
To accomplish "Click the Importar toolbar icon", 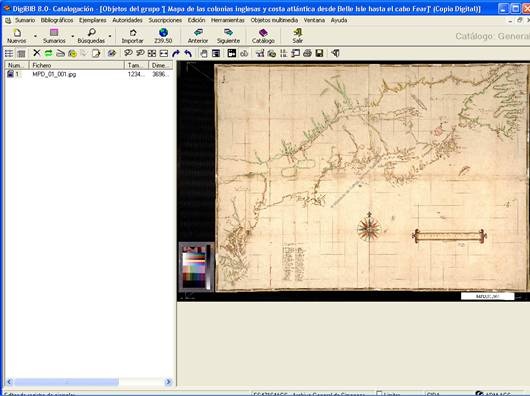I will pyautogui.click(x=132, y=36).
